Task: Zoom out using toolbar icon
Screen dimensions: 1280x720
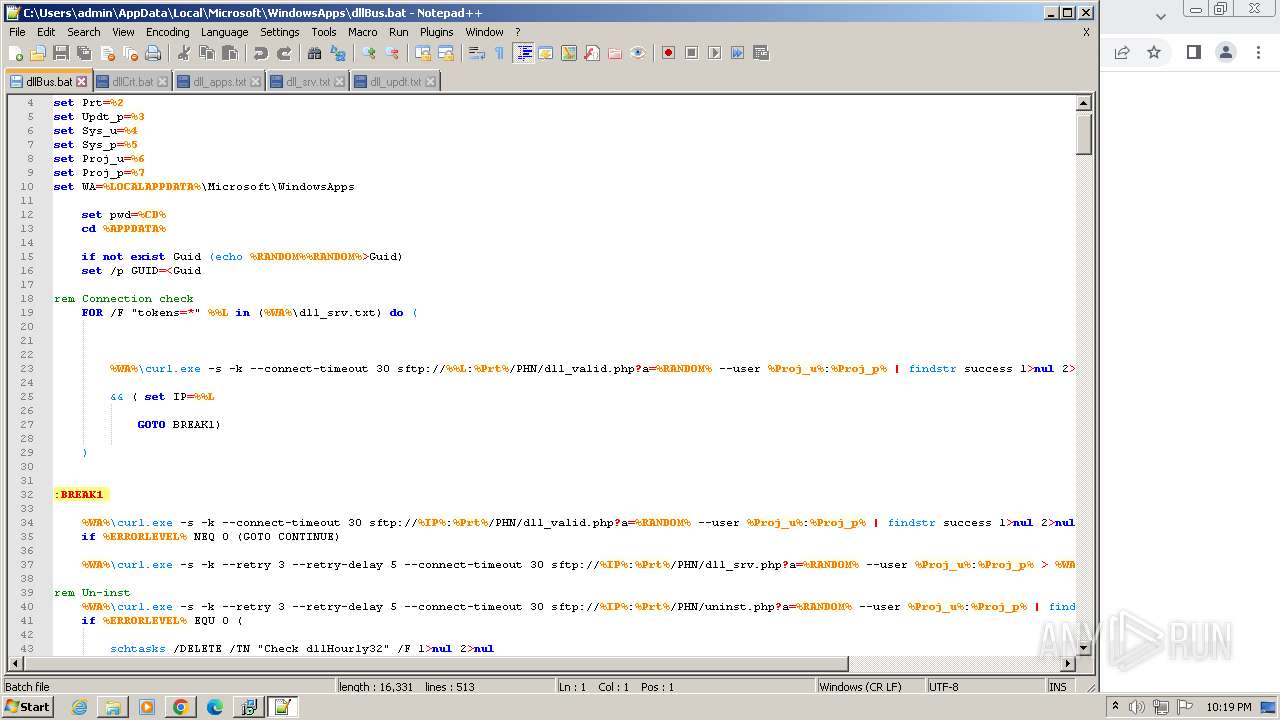Action: click(392, 53)
